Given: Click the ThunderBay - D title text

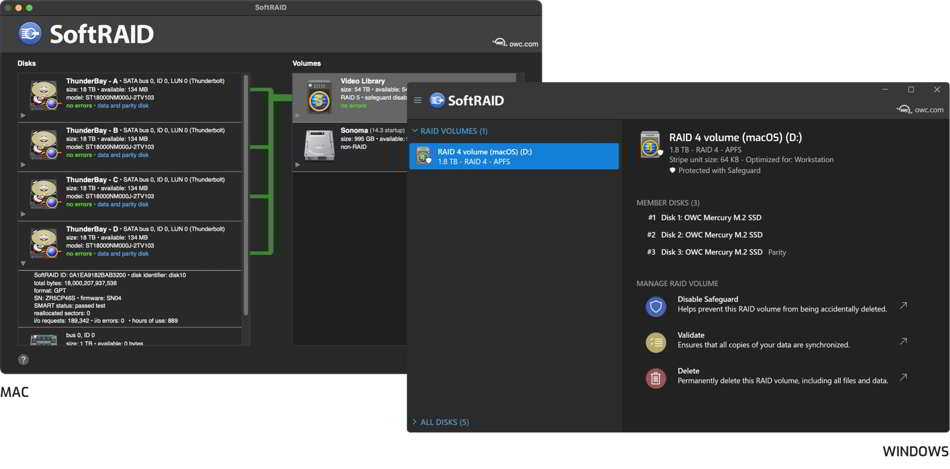Looking at the screenshot, I should tap(92, 229).
